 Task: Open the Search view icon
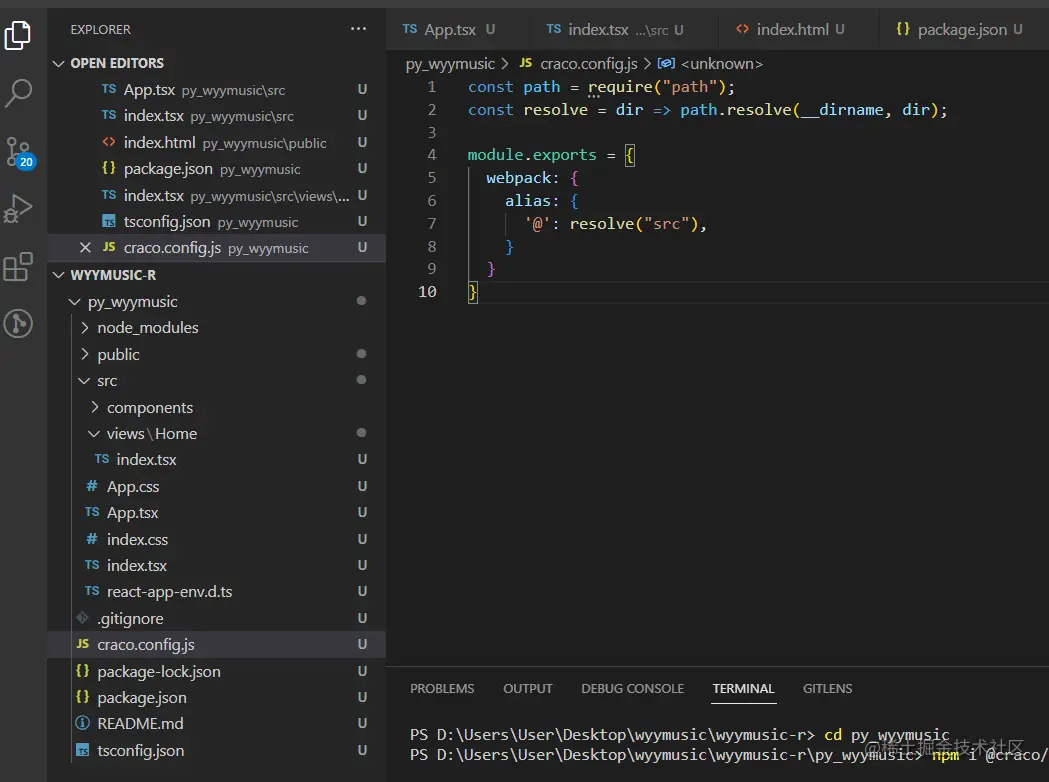tap(18, 93)
